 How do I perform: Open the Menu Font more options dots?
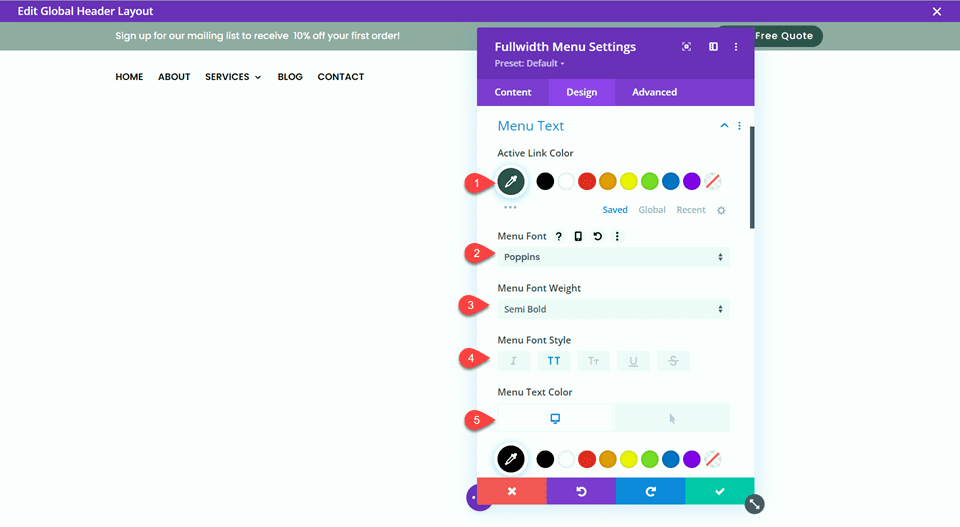(617, 236)
